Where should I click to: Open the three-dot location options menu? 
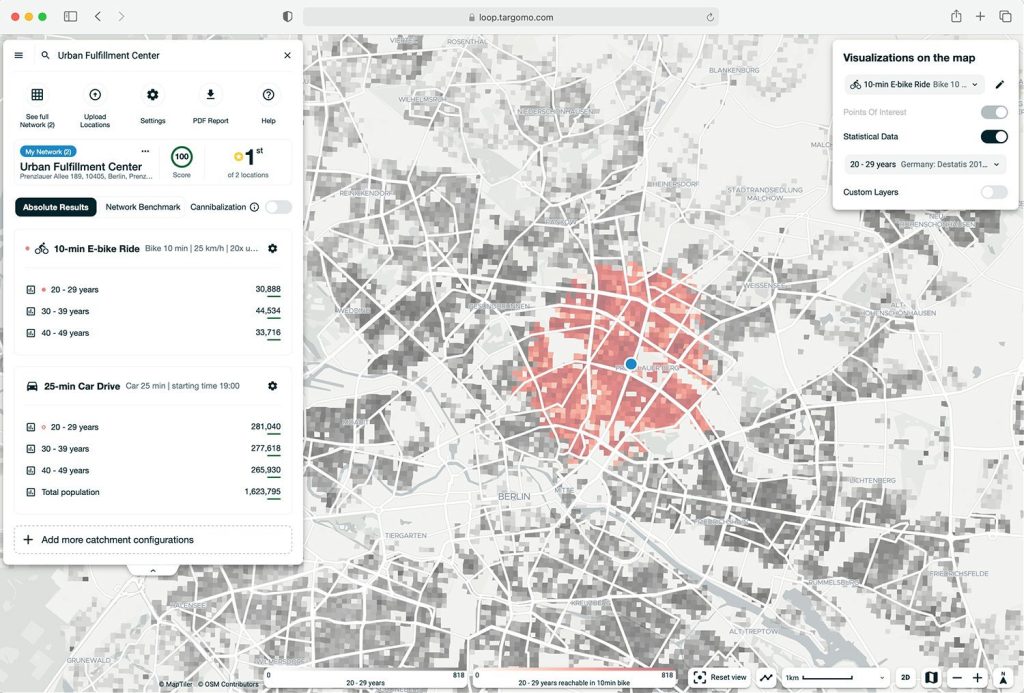[x=146, y=151]
